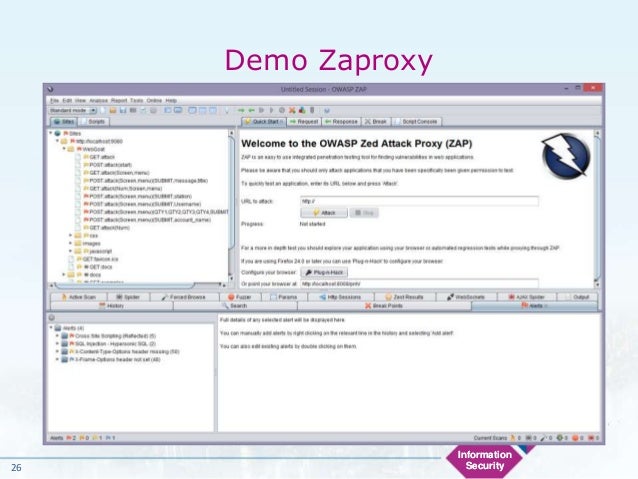Open the Script Console tab
638x479 pixels.
tap(417, 122)
